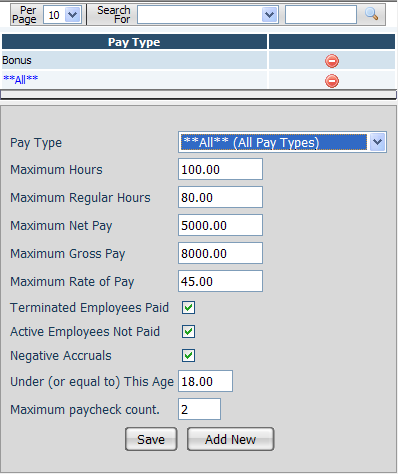This screenshot has height=474, width=398.
Task: Click the Negative Accruals label
Action: point(61,356)
